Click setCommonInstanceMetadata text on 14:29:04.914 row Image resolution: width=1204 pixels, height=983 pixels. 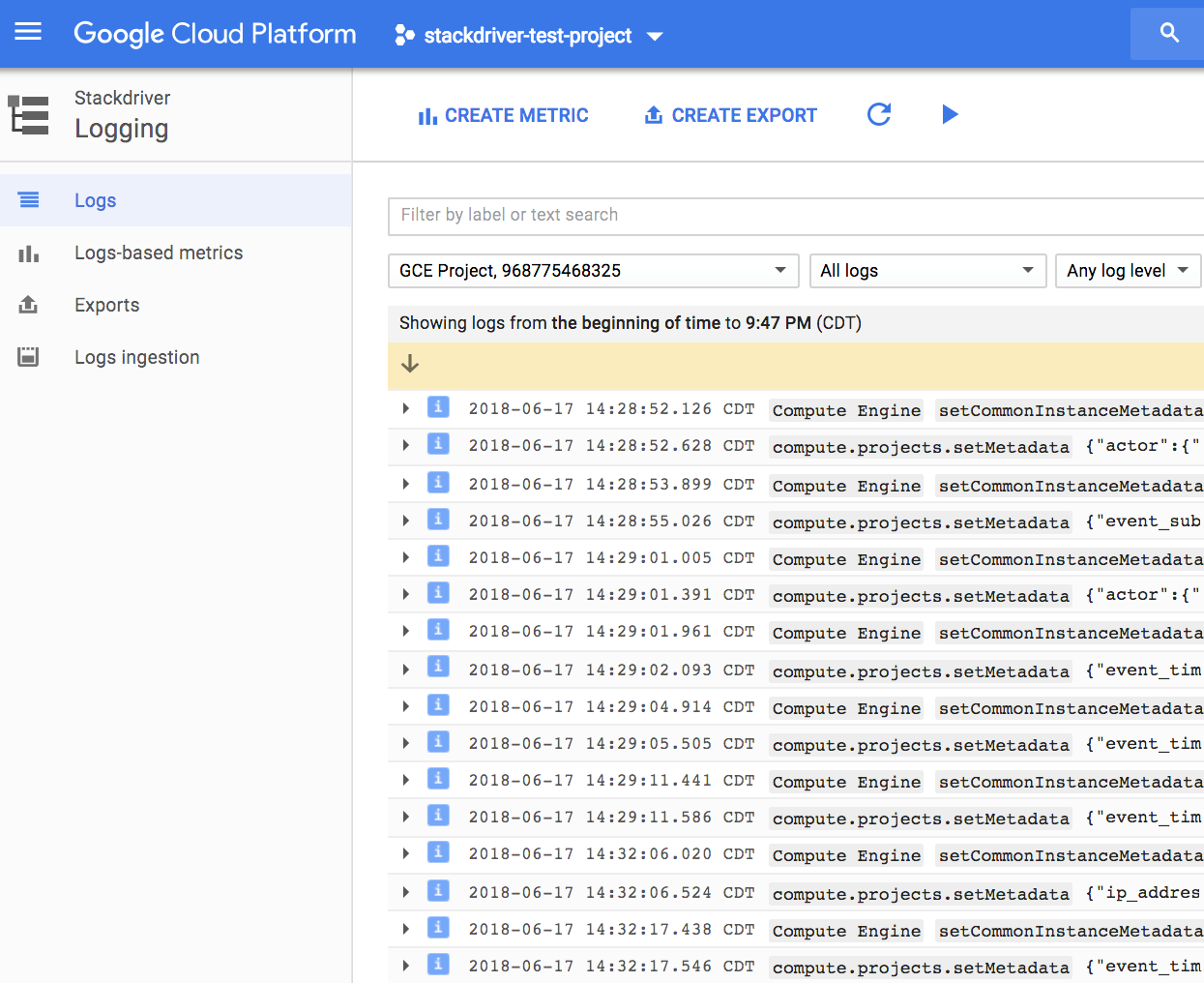(x=1071, y=708)
